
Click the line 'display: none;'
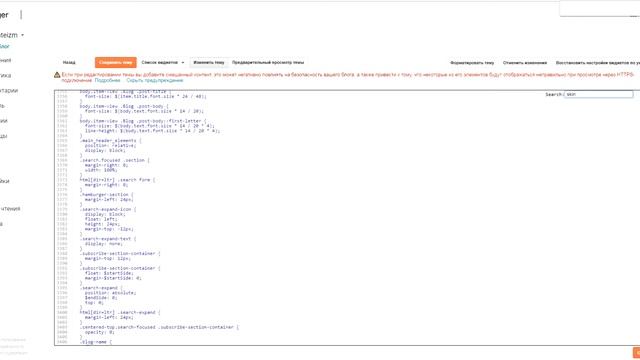[104, 244]
